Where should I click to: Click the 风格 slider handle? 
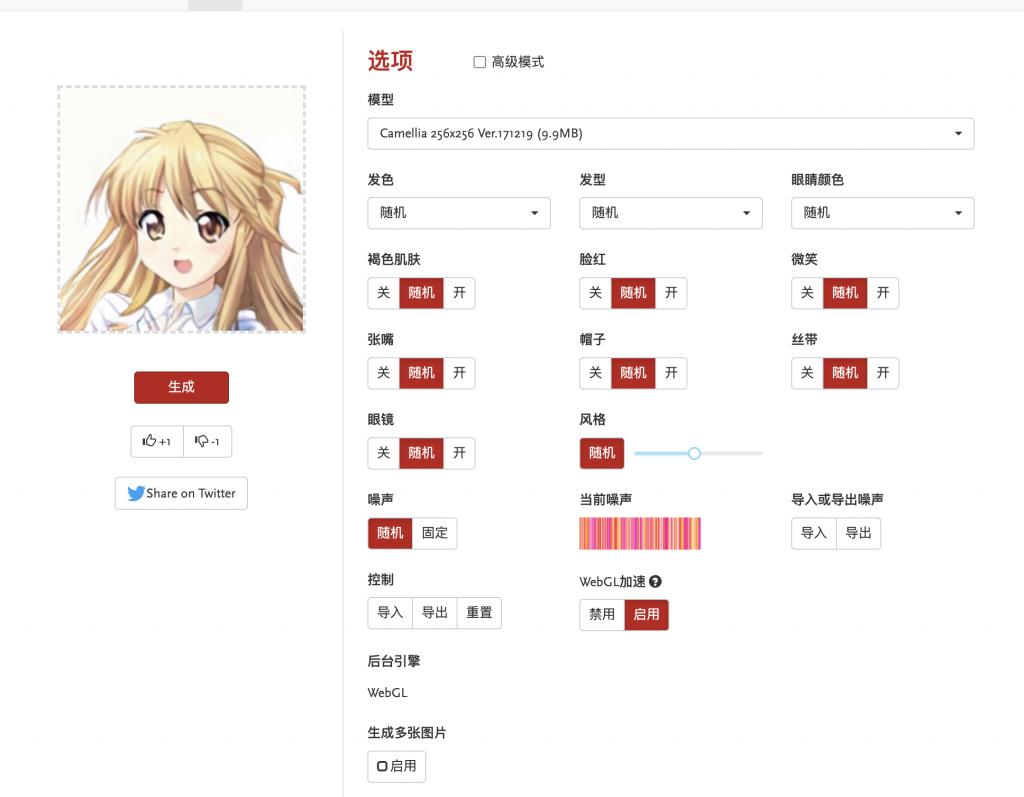point(694,453)
